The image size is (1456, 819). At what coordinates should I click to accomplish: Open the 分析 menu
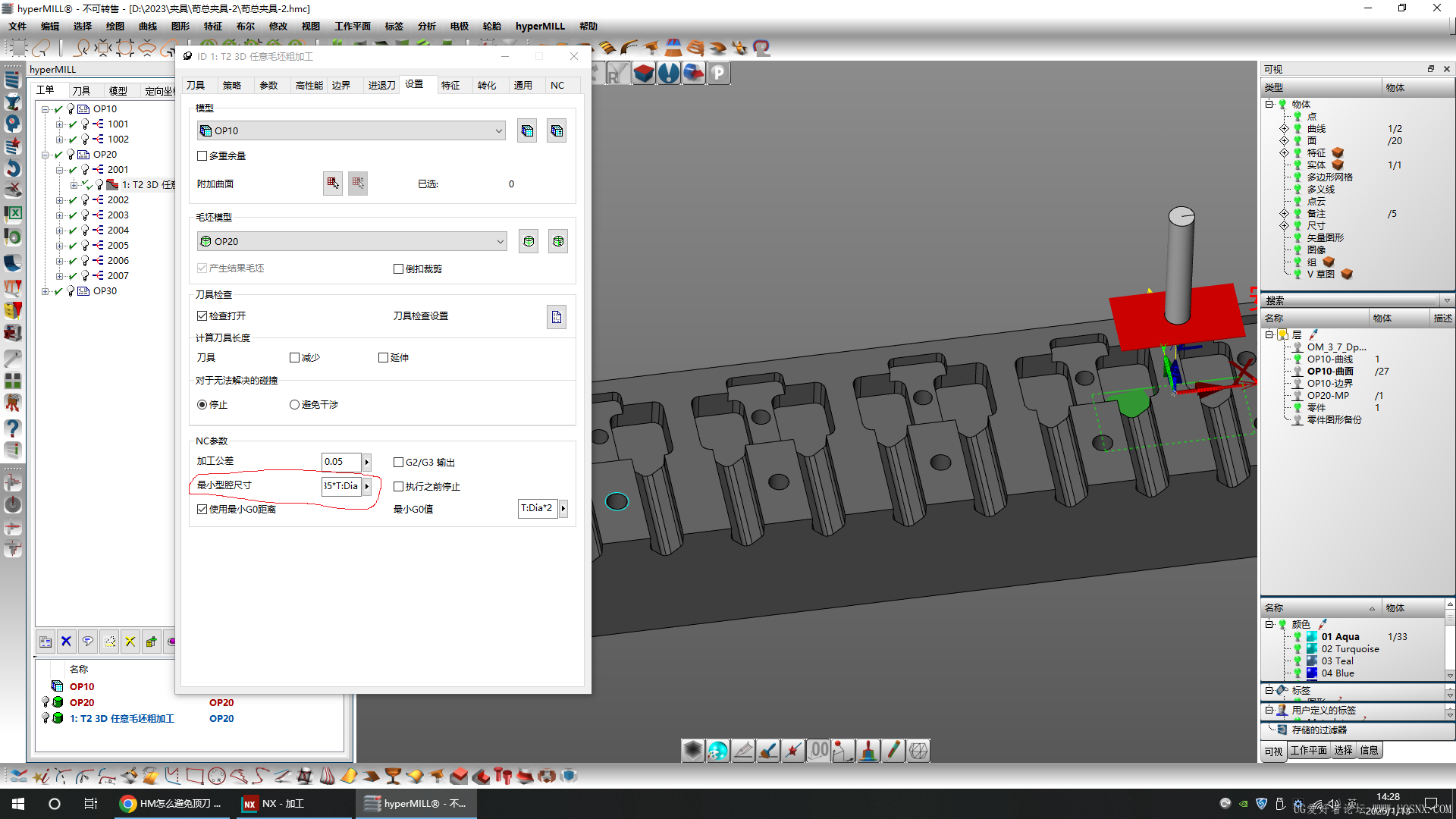click(x=426, y=27)
